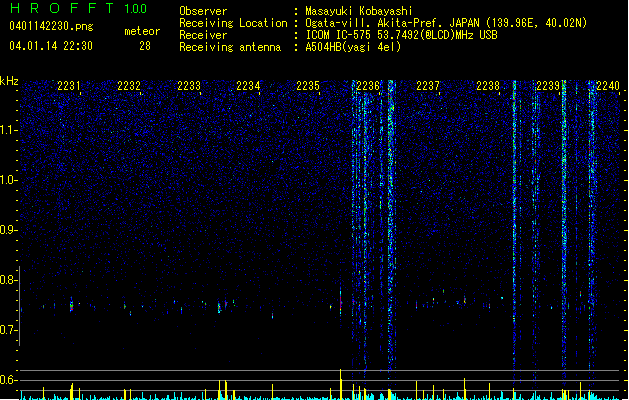Click the 2231 time marker
Image resolution: width=629 pixels, height=400 pixels.
coord(69,86)
